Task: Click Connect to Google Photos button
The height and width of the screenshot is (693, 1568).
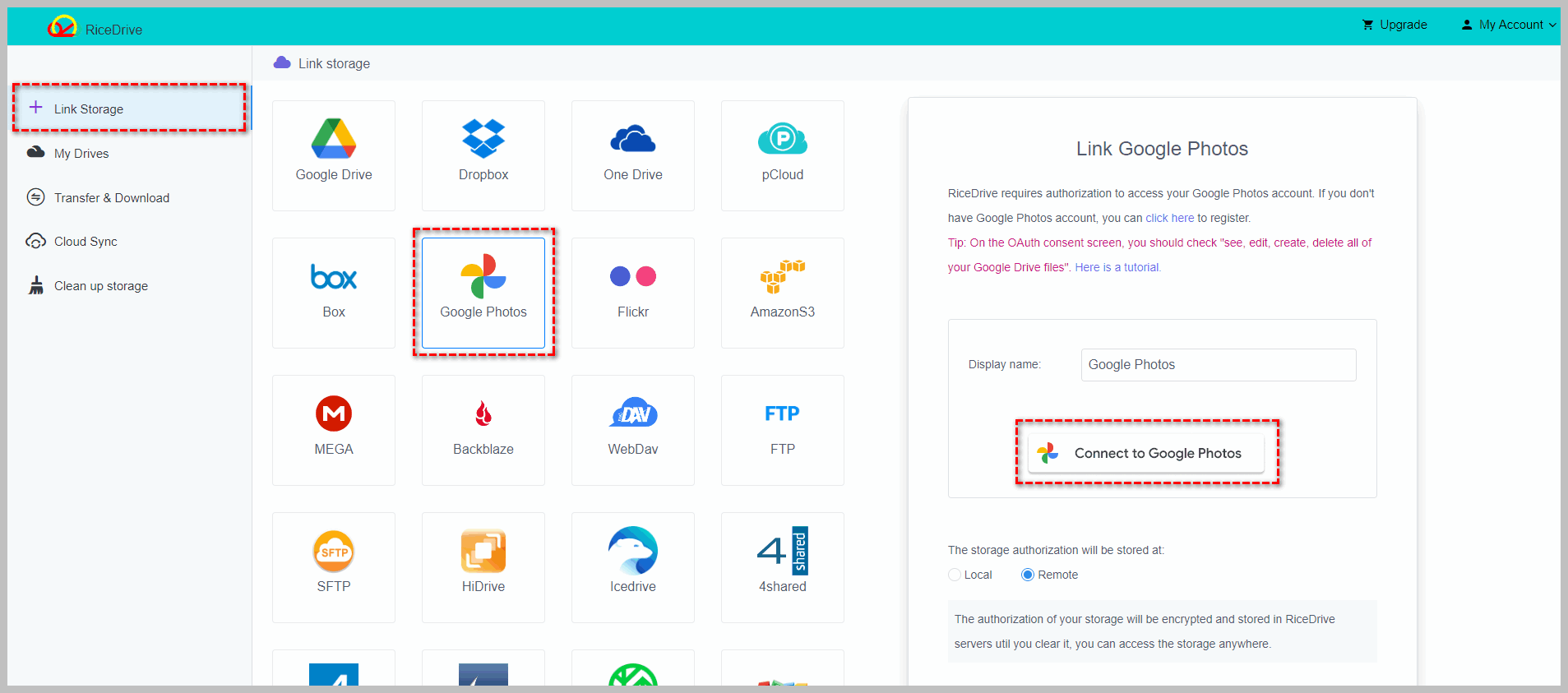Action: click(1146, 453)
